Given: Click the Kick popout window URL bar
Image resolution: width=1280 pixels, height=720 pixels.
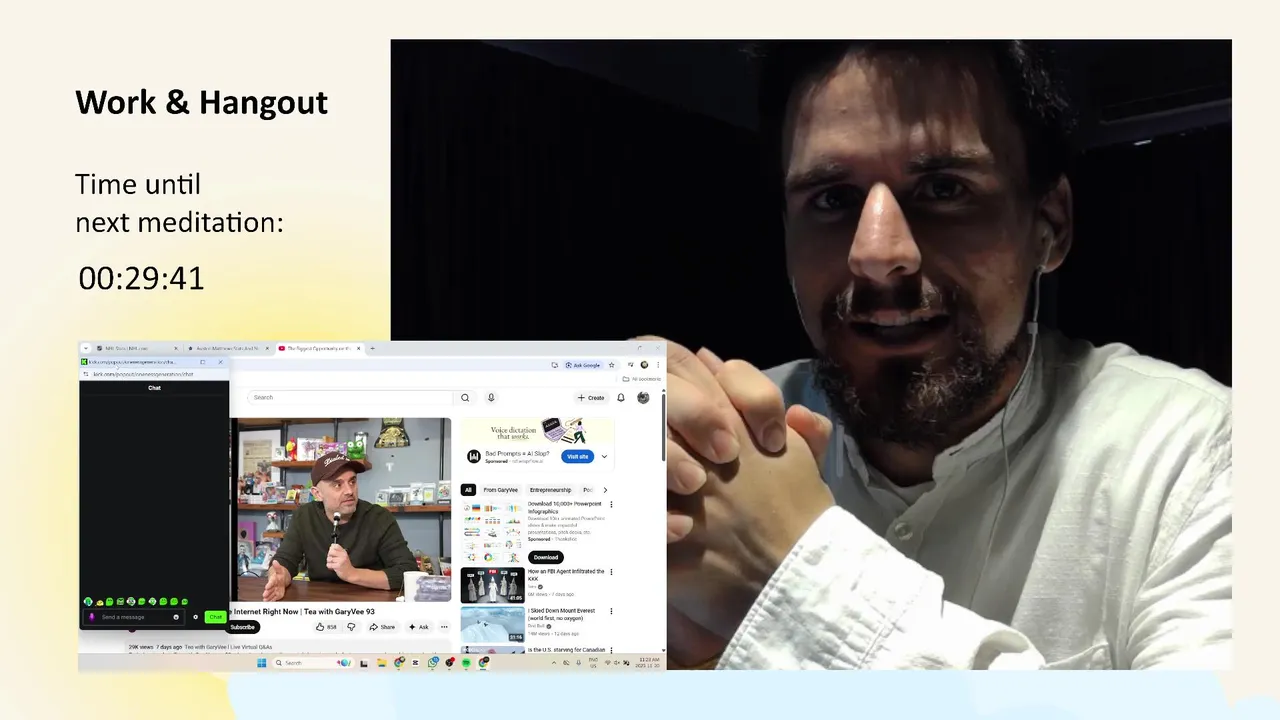Looking at the screenshot, I should [155, 374].
